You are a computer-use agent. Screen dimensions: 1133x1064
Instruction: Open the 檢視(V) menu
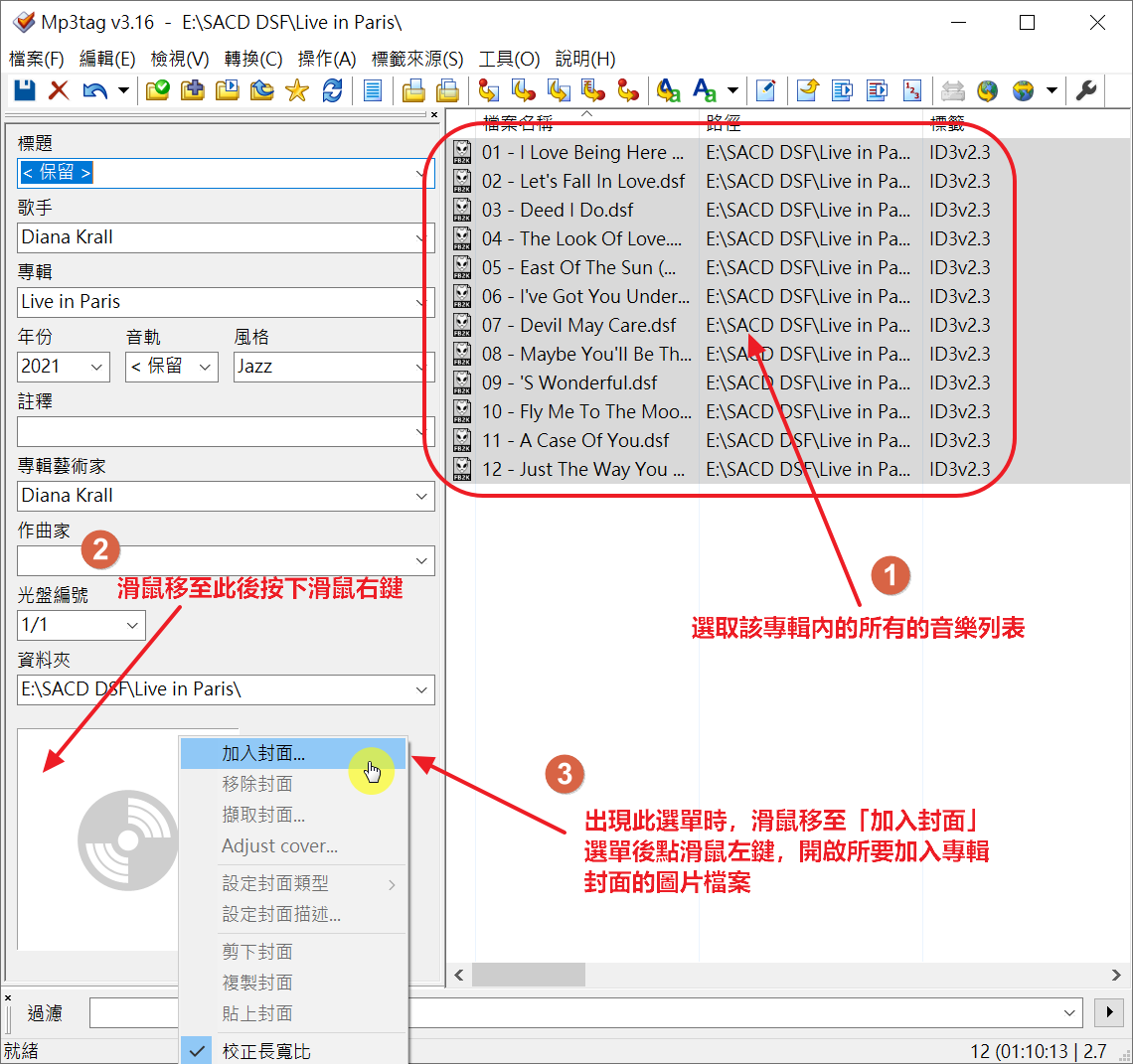point(180,59)
